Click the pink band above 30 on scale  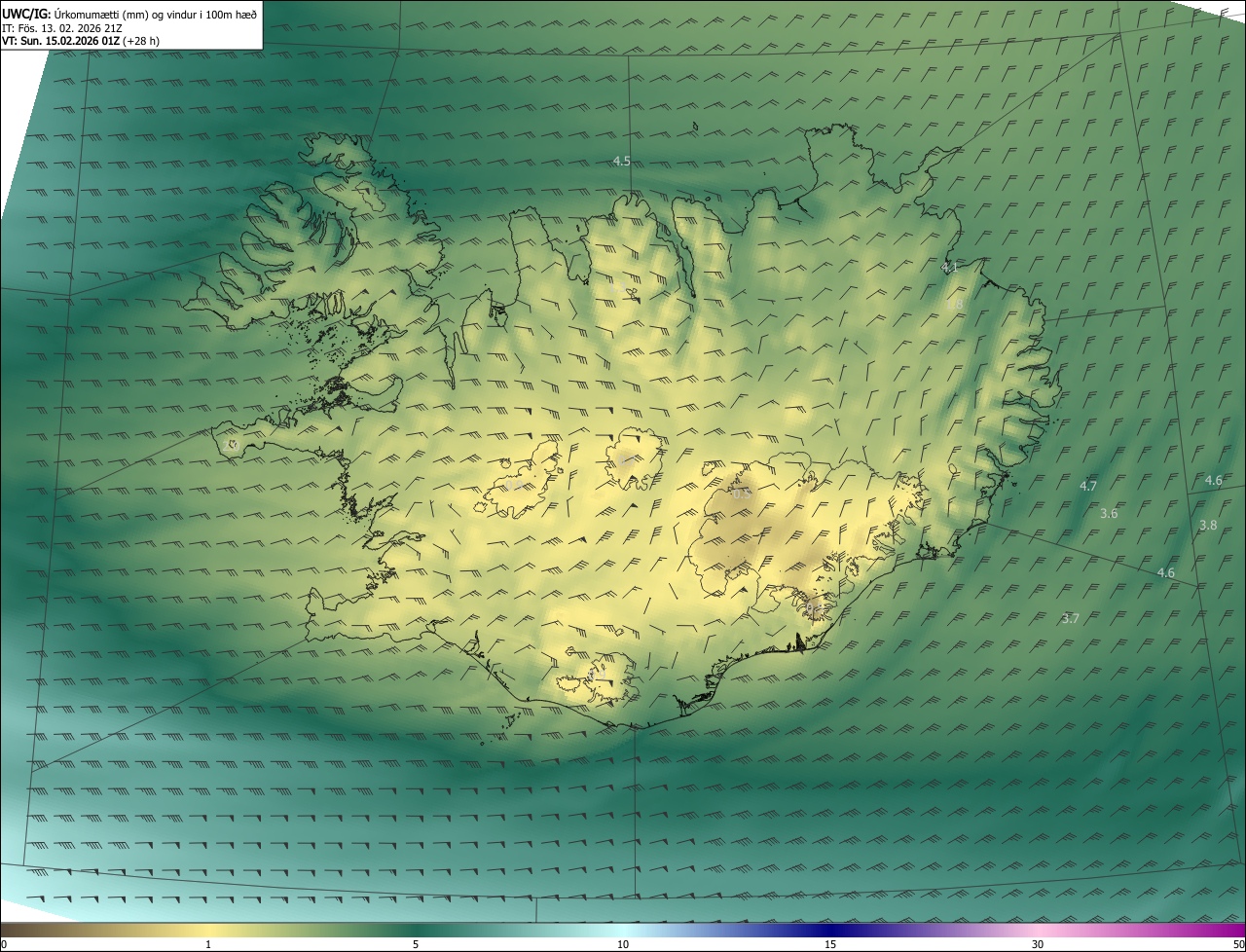coord(1038,930)
